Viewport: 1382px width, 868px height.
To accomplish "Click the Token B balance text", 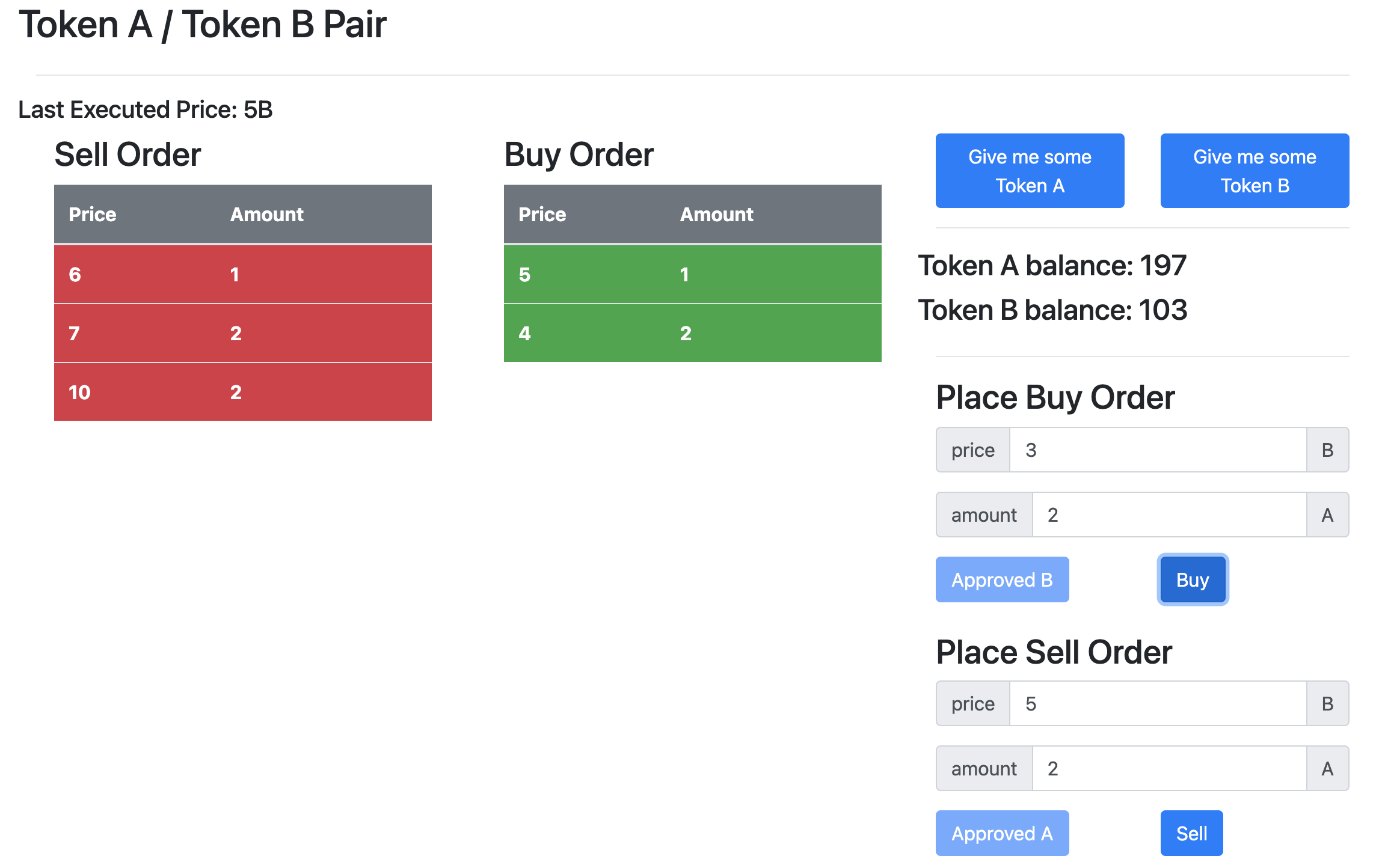I will point(1052,310).
